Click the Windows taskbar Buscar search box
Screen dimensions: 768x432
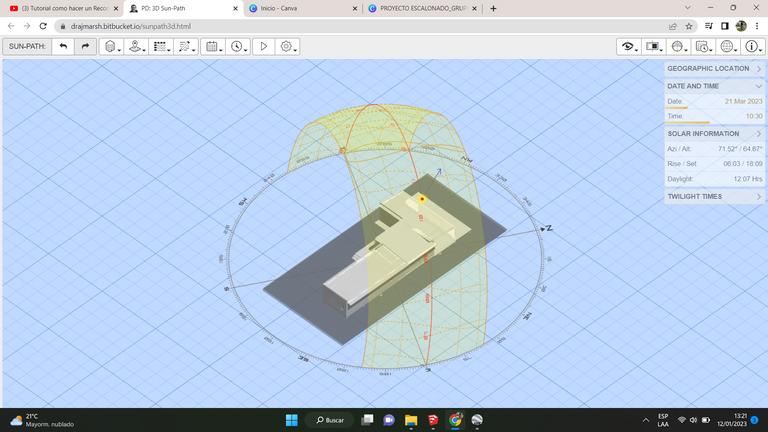coord(330,420)
